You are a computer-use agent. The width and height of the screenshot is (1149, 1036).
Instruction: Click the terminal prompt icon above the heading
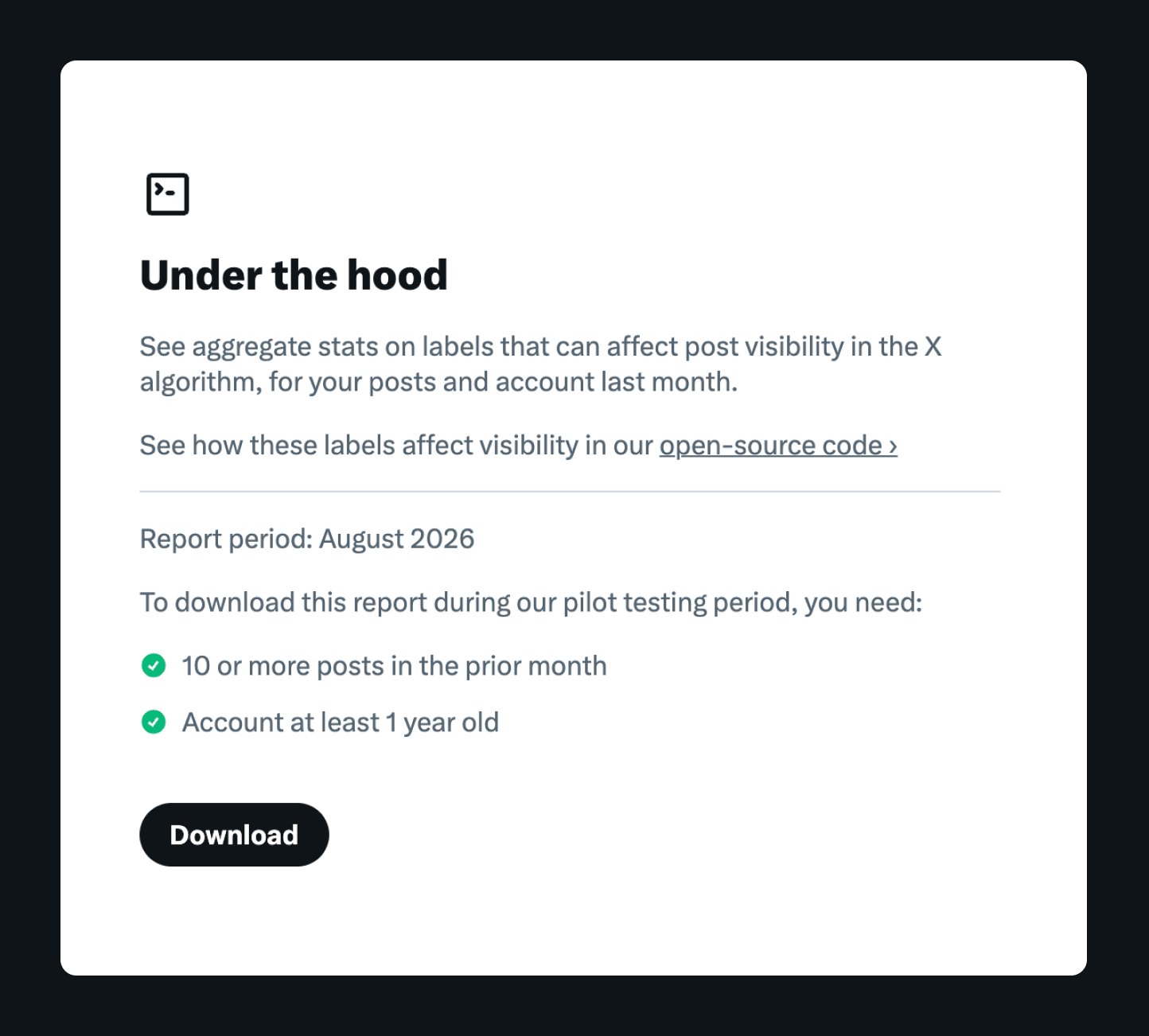pos(168,194)
